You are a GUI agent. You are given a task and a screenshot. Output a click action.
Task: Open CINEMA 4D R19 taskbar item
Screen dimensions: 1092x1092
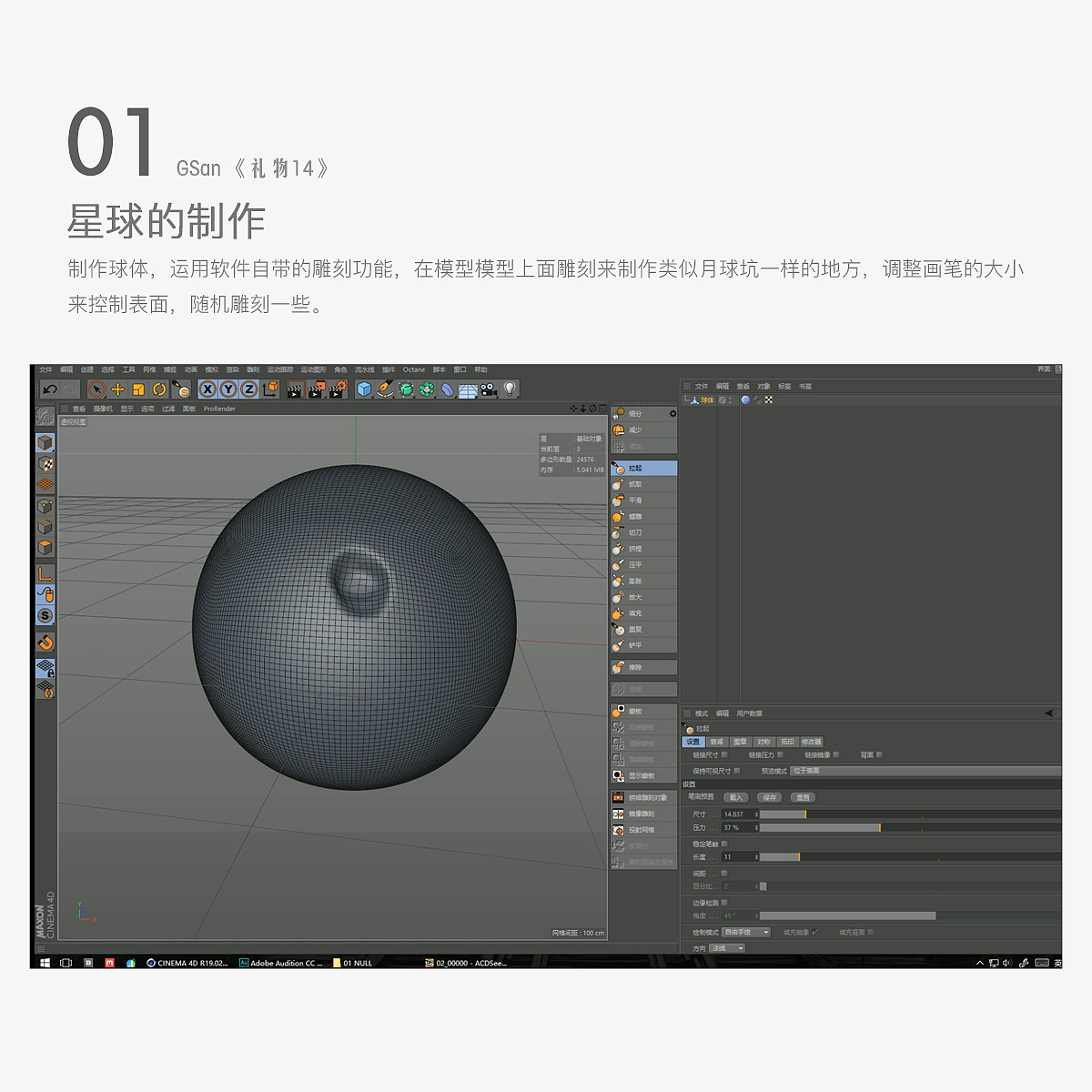pos(187,963)
